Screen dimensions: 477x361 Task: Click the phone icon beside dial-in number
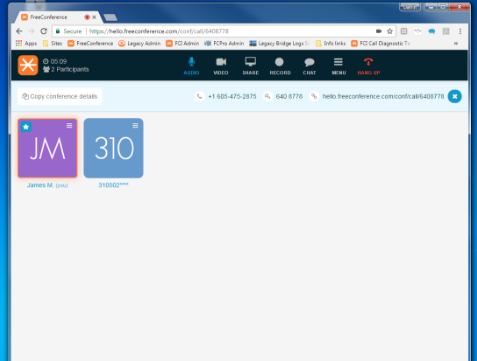(x=199, y=96)
